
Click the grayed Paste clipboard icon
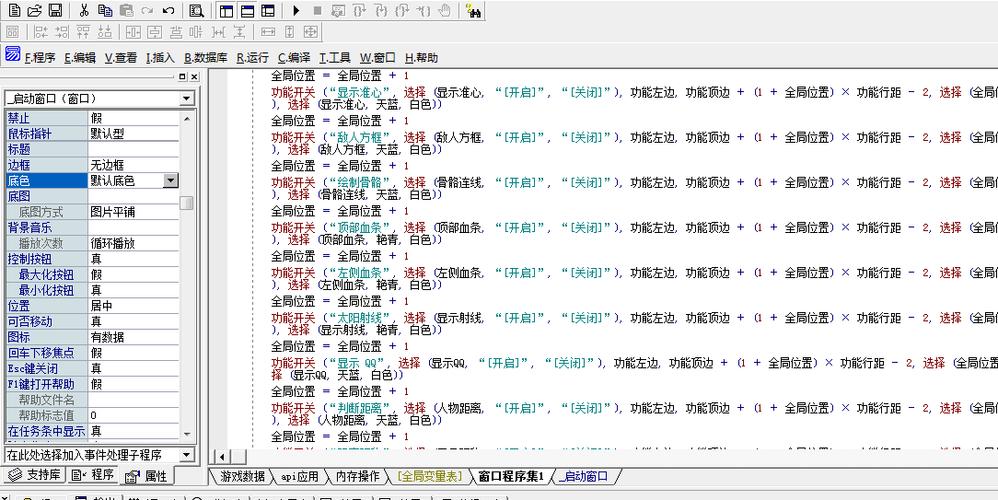126,11
